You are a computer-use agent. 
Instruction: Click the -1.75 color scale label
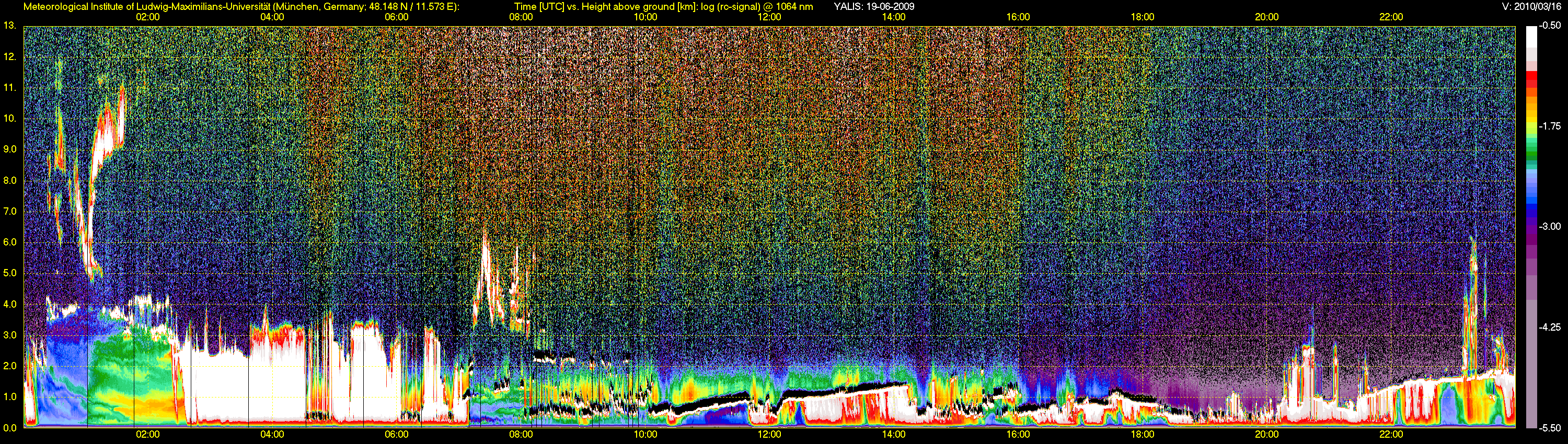(x=1550, y=126)
